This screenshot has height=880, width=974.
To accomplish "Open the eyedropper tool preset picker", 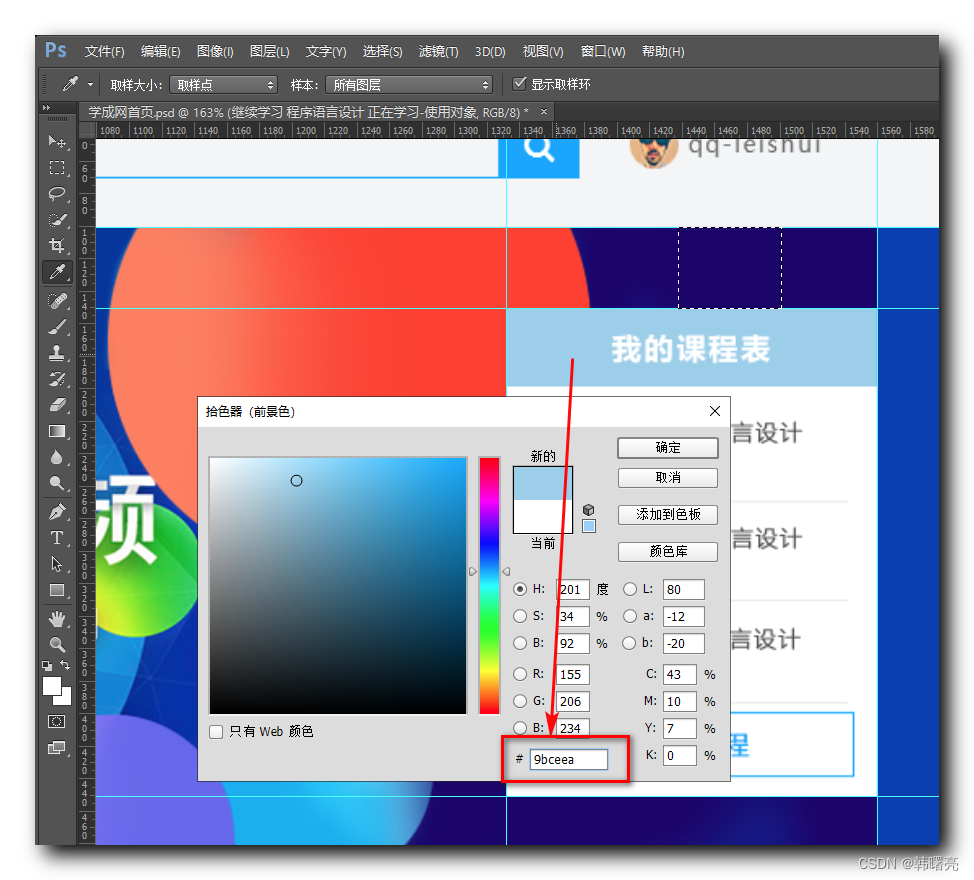I will point(91,84).
